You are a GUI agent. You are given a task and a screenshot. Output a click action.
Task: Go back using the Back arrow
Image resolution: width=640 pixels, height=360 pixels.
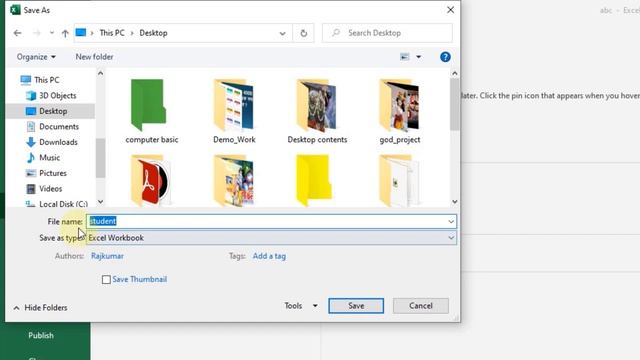17,33
